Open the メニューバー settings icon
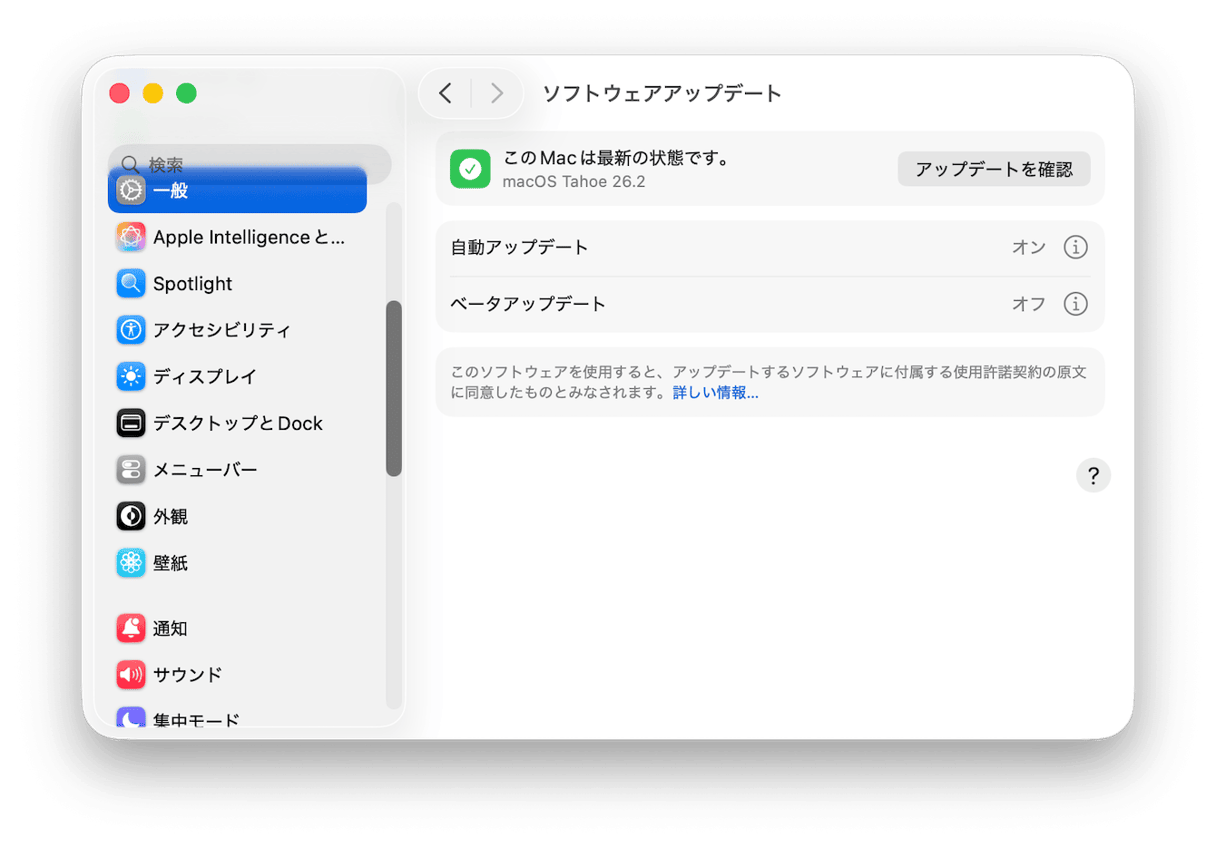This screenshot has height=847, width=1216. 131,469
